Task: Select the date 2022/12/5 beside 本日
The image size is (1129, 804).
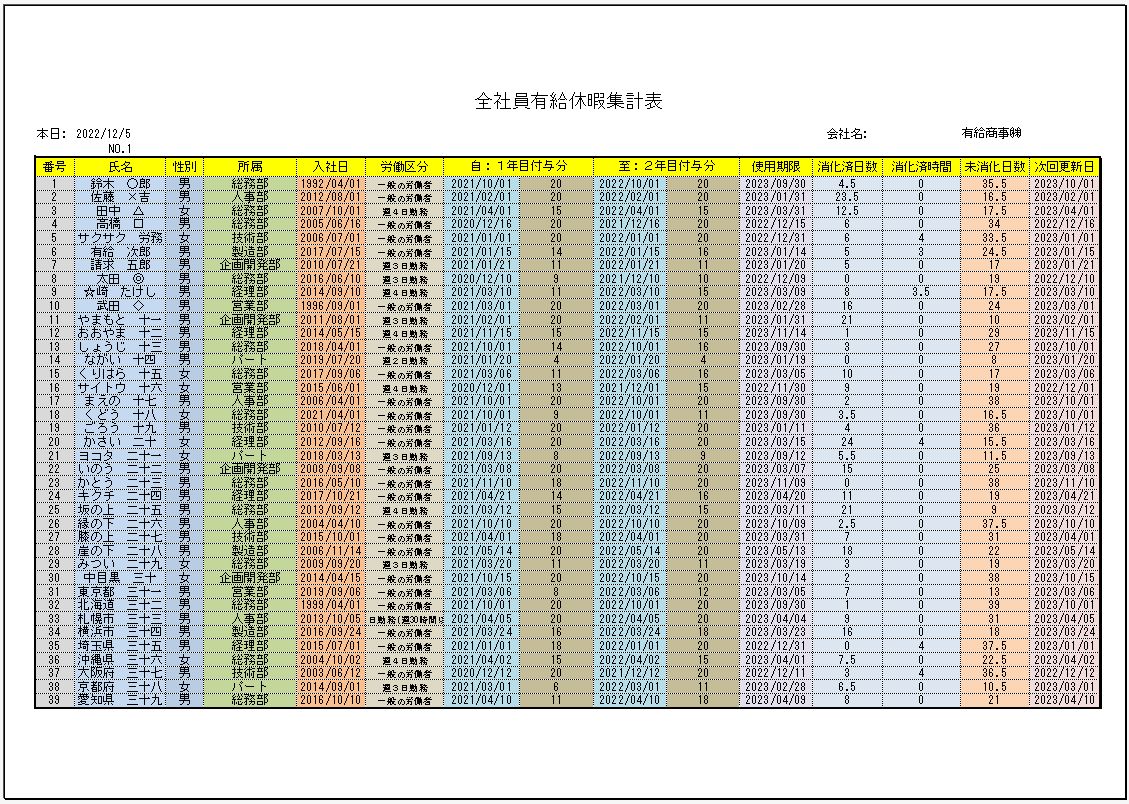Action: pos(102,134)
